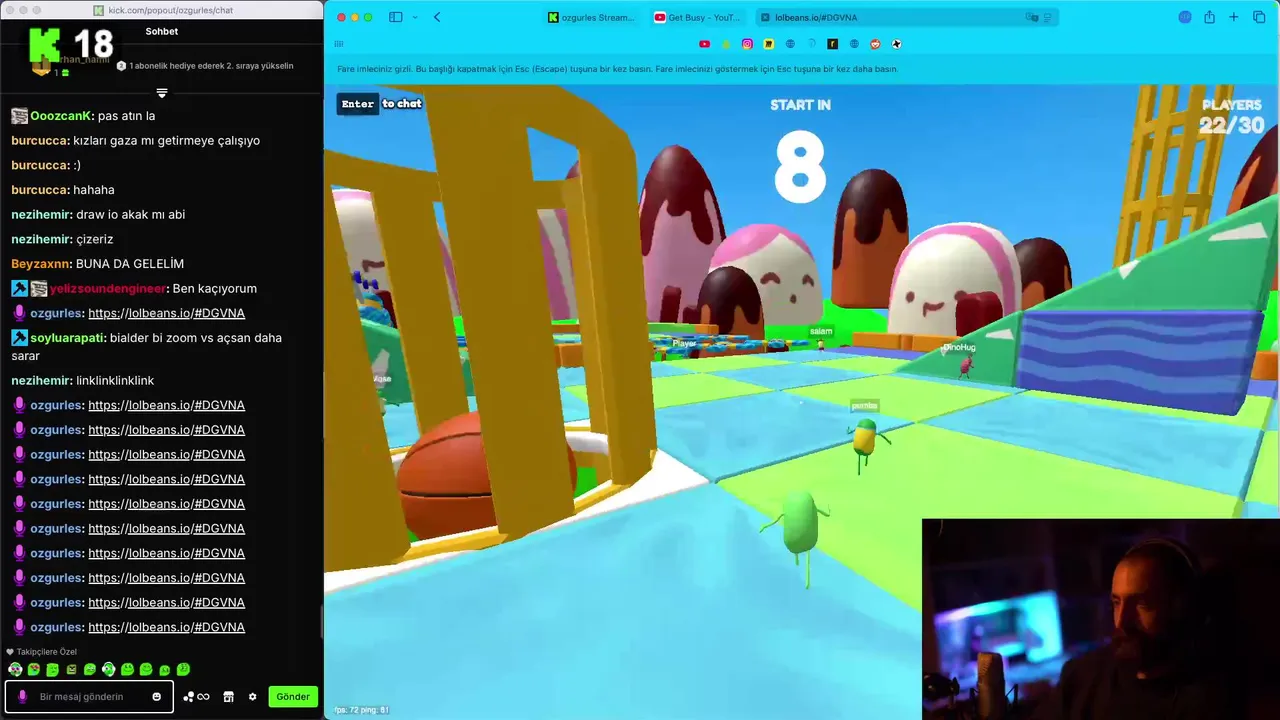Click the fps and ping readout
The height and width of the screenshot is (720, 1280).
coord(361,710)
